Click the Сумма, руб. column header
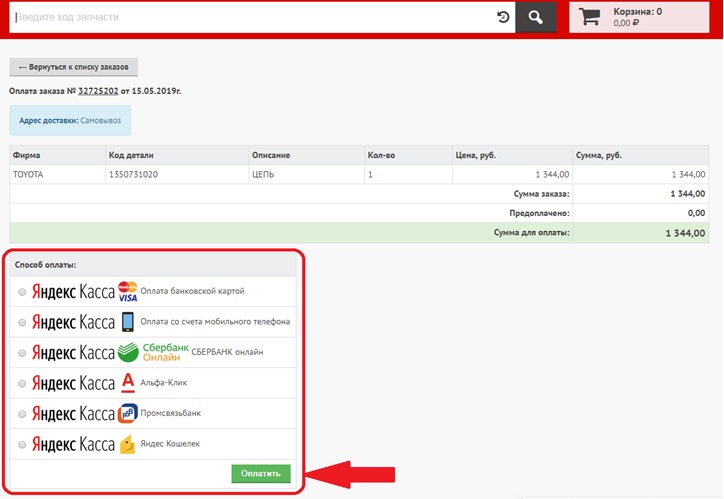 641,156
